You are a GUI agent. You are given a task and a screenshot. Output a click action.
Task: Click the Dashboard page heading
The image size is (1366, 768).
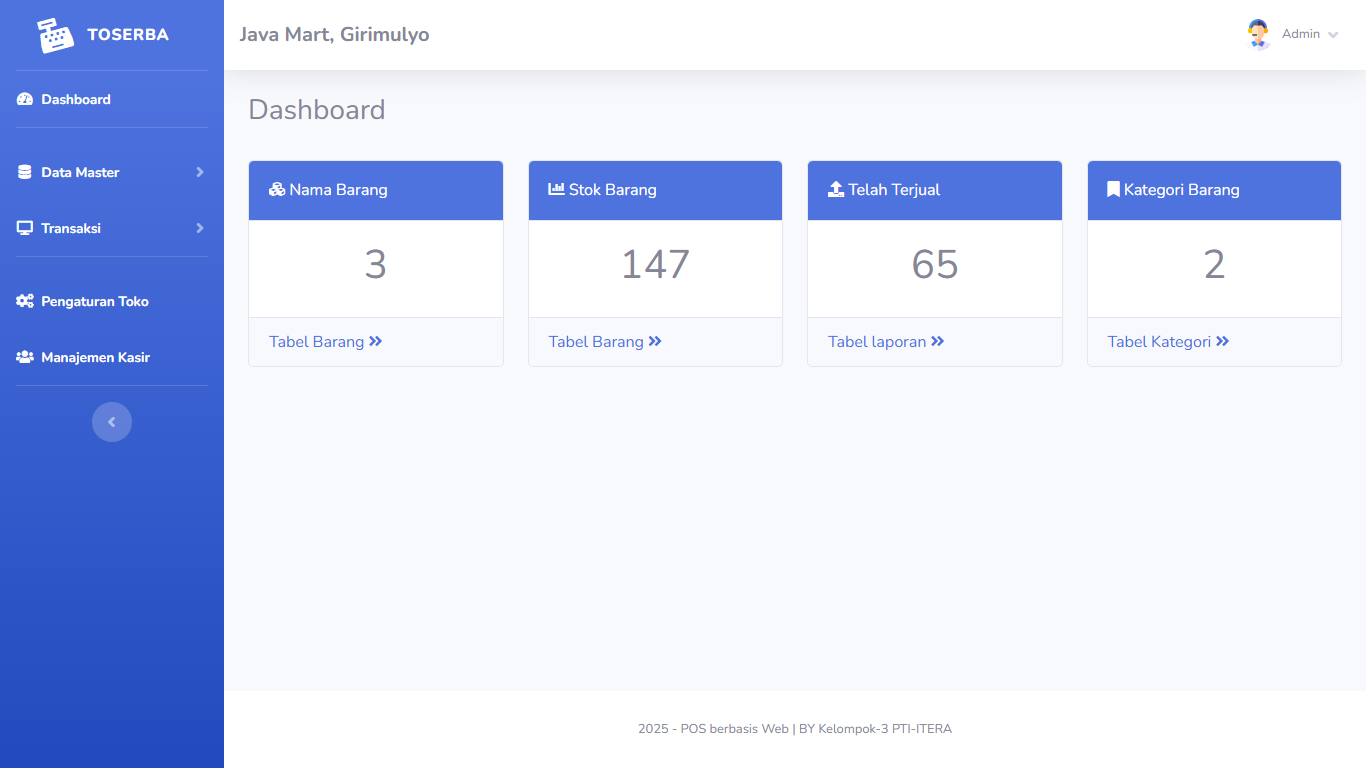pyautogui.click(x=317, y=110)
